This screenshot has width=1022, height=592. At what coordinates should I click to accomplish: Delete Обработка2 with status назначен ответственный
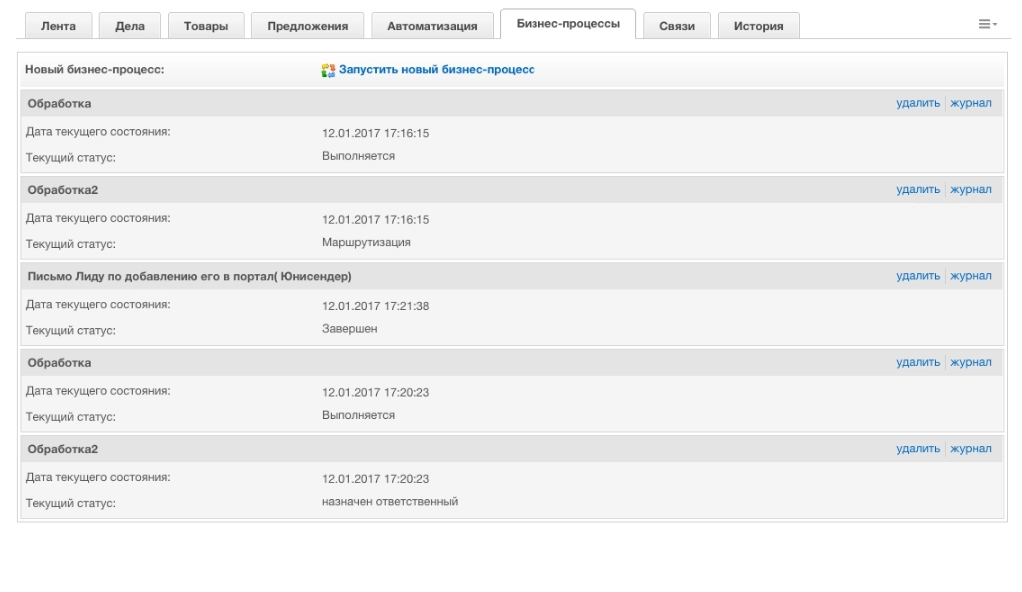click(x=917, y=448)
